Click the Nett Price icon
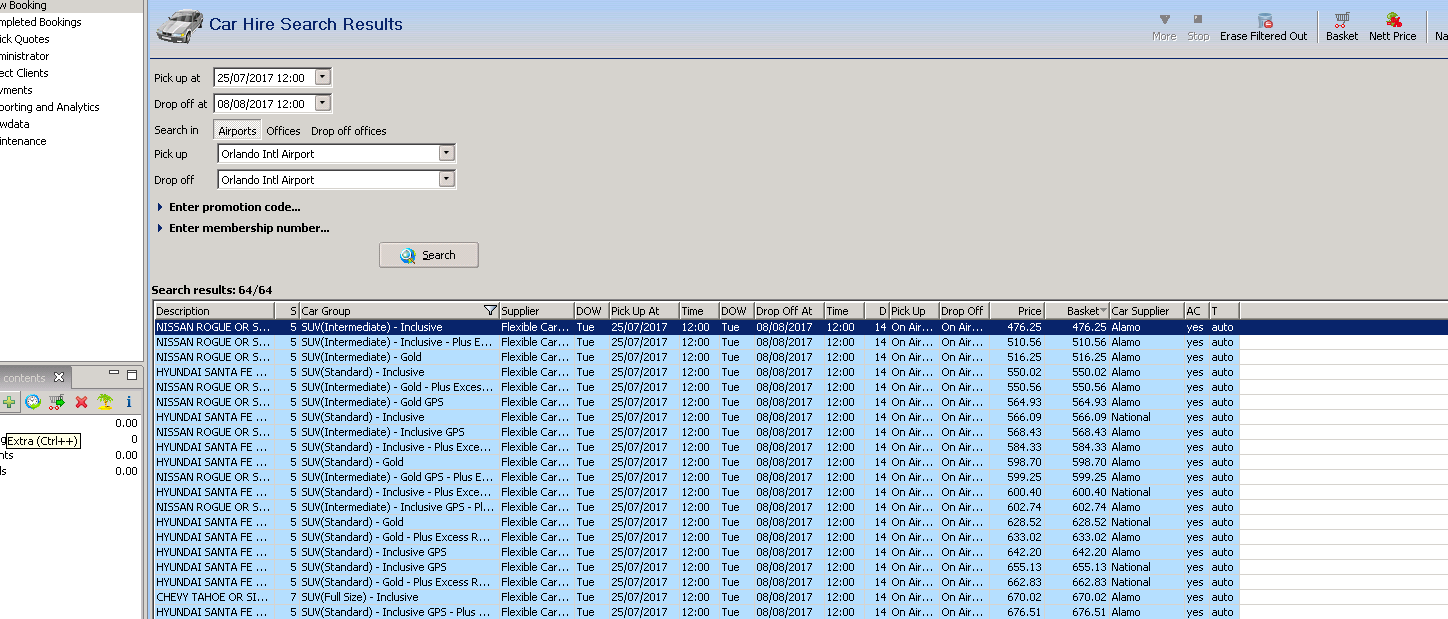This screenshot has width=1448, height=619. click(x=1393, y=20)
